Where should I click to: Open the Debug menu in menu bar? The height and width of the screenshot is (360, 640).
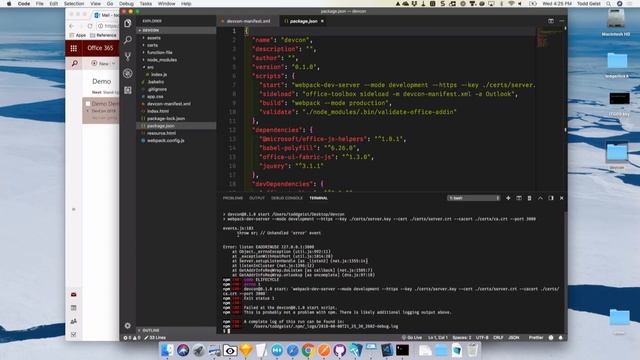click(126, 4)
